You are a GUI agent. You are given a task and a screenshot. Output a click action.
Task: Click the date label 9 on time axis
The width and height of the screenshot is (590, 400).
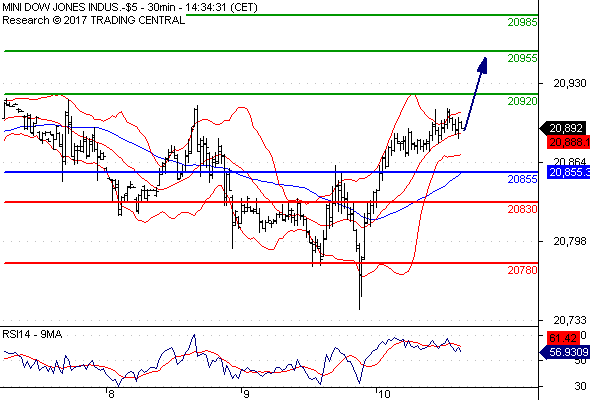pos(246,394)
